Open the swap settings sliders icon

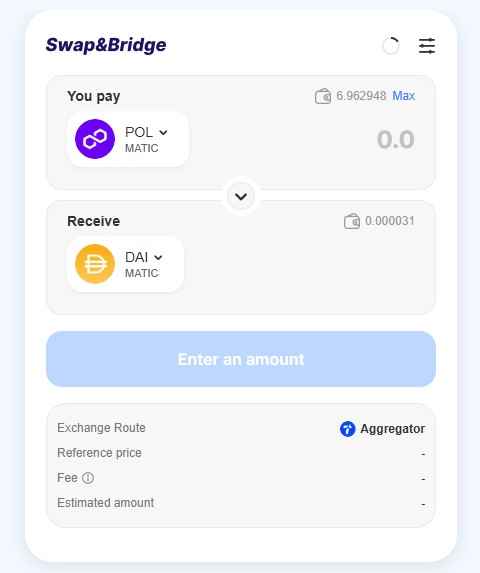coord(427,46)
